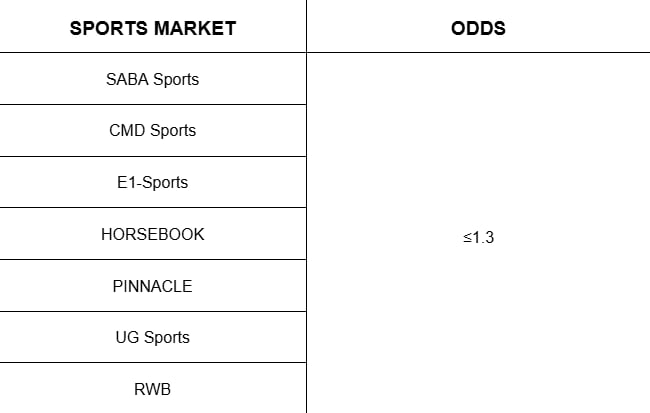Viewport: 650px width, 413px height.
Task: Choose the E1-Sports market entry
Action: coord(153,183)
